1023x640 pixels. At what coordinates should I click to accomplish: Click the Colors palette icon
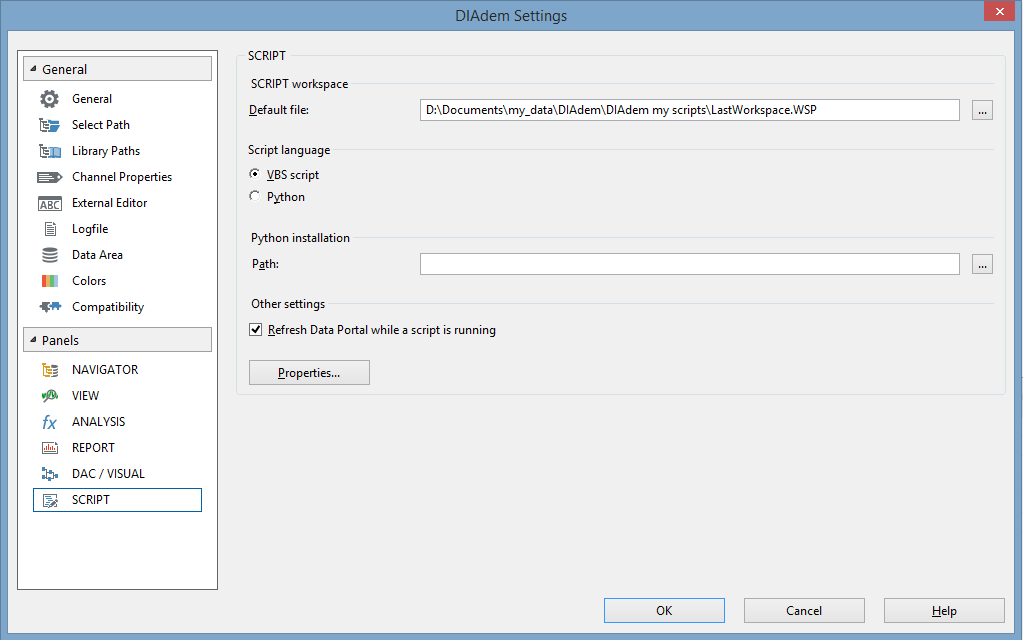coord(50,281)
